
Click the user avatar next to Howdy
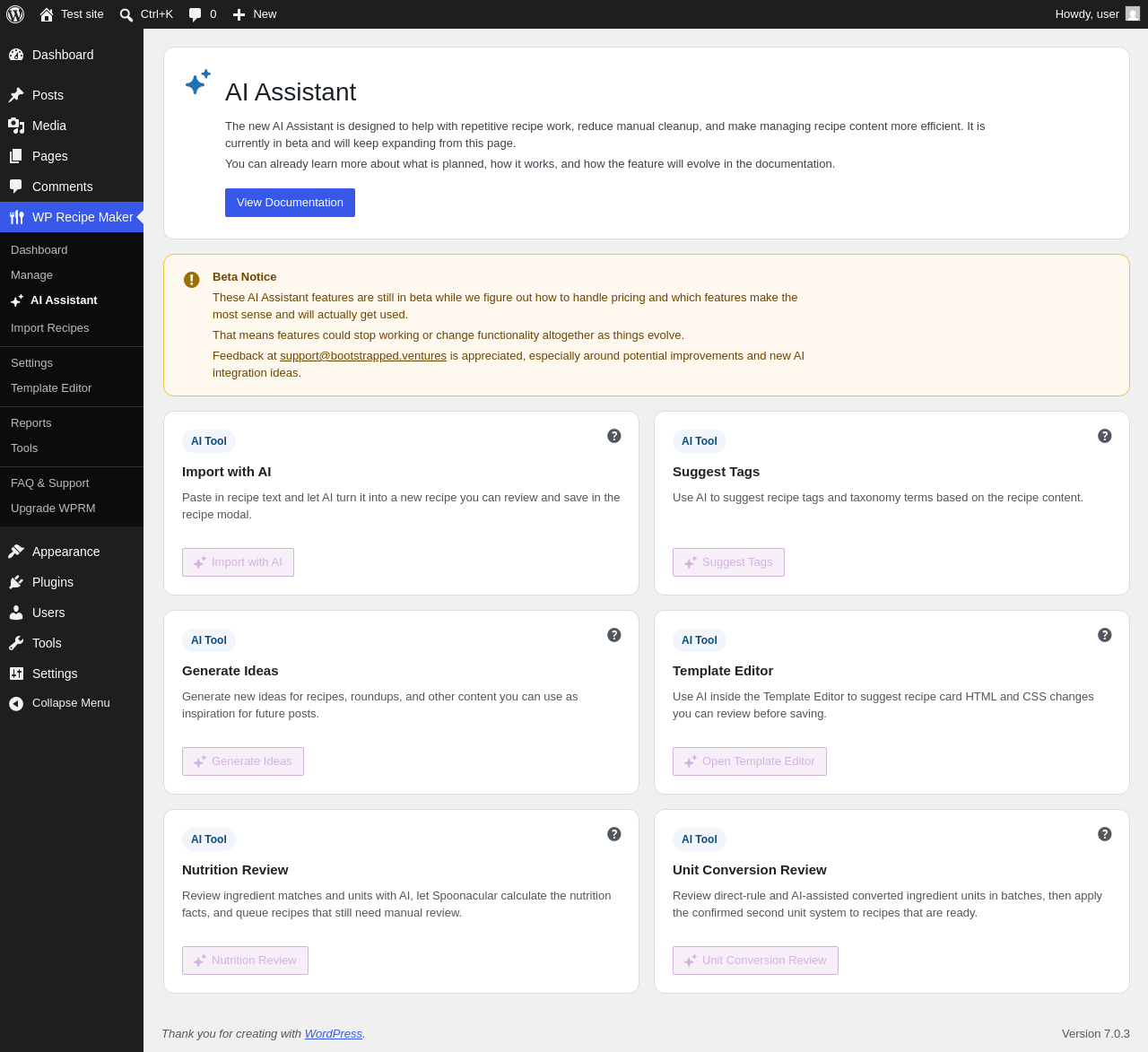[1133, 13]
